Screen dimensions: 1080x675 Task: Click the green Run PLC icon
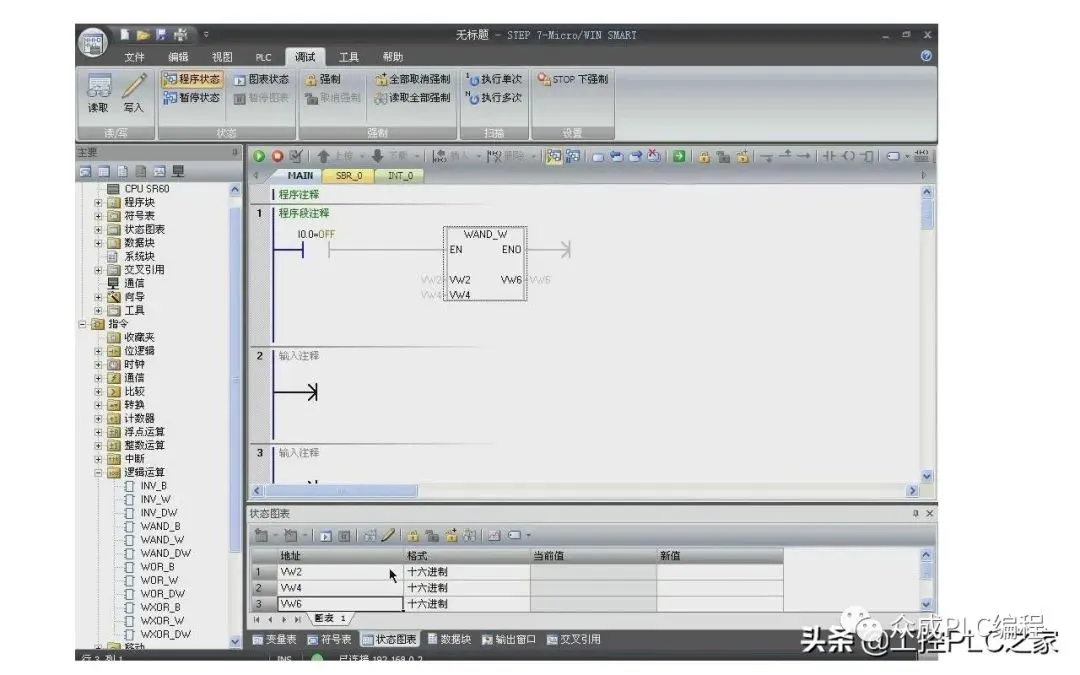(259, 156)
